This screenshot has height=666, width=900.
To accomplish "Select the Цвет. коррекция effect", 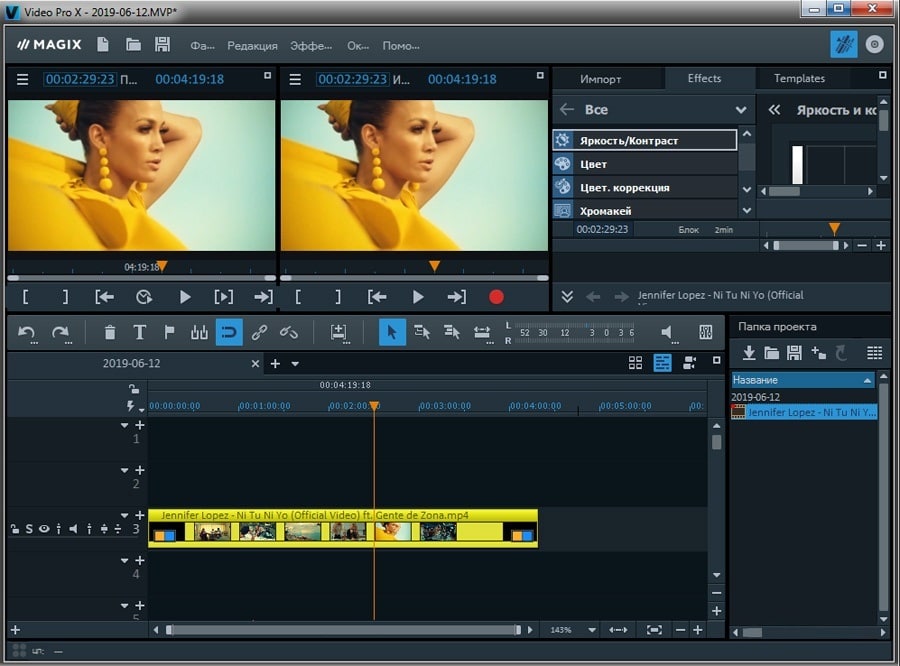I will 624,187.
